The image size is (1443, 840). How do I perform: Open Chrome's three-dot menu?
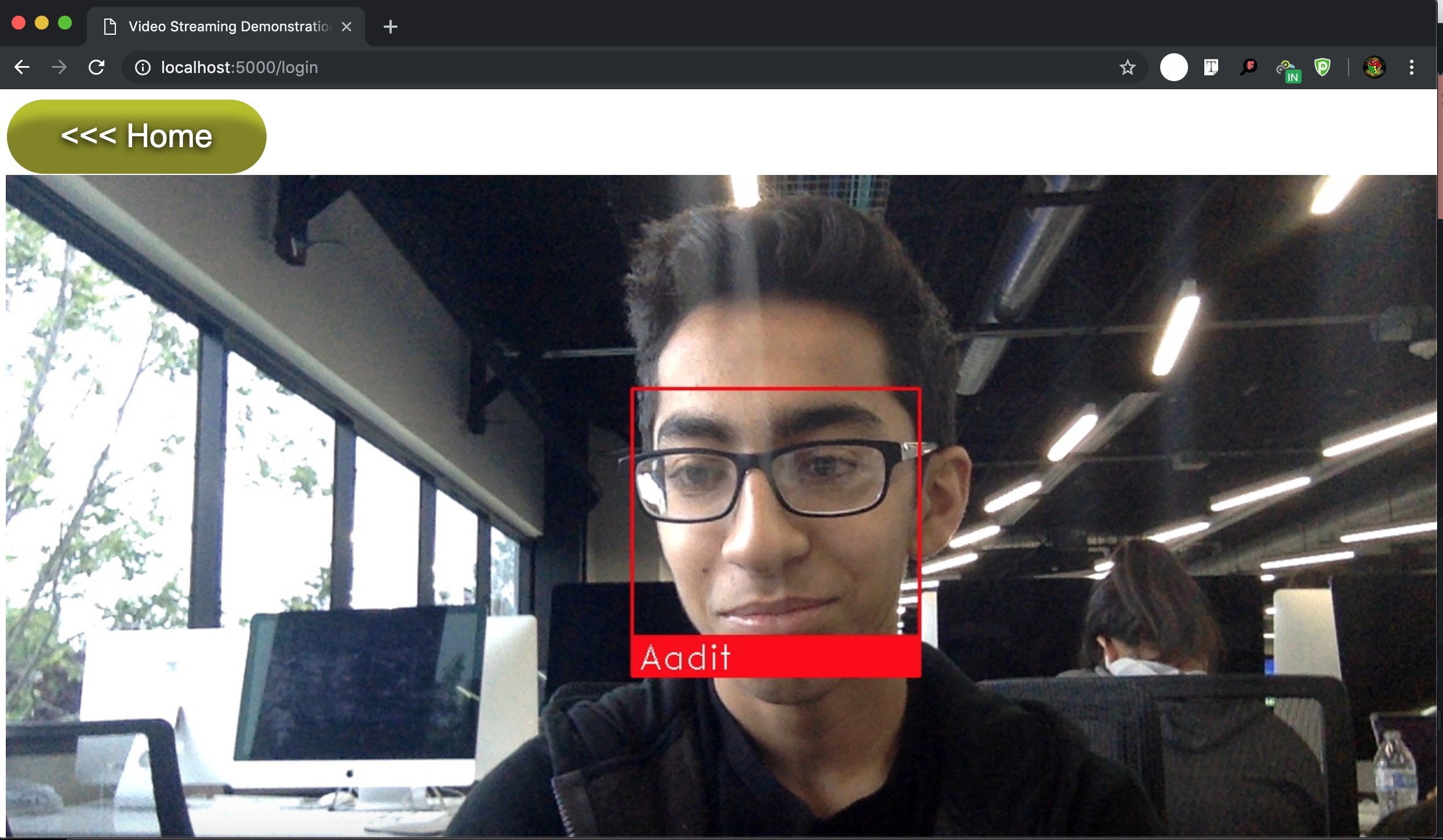(1411, 67)
